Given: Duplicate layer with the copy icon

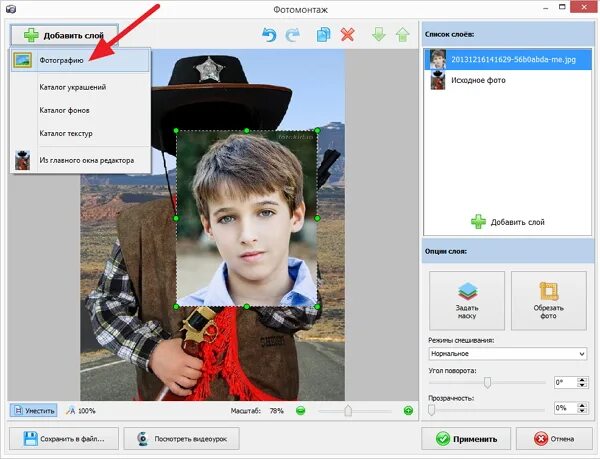Looking at the screenshot, I should [x=323, y=35].
